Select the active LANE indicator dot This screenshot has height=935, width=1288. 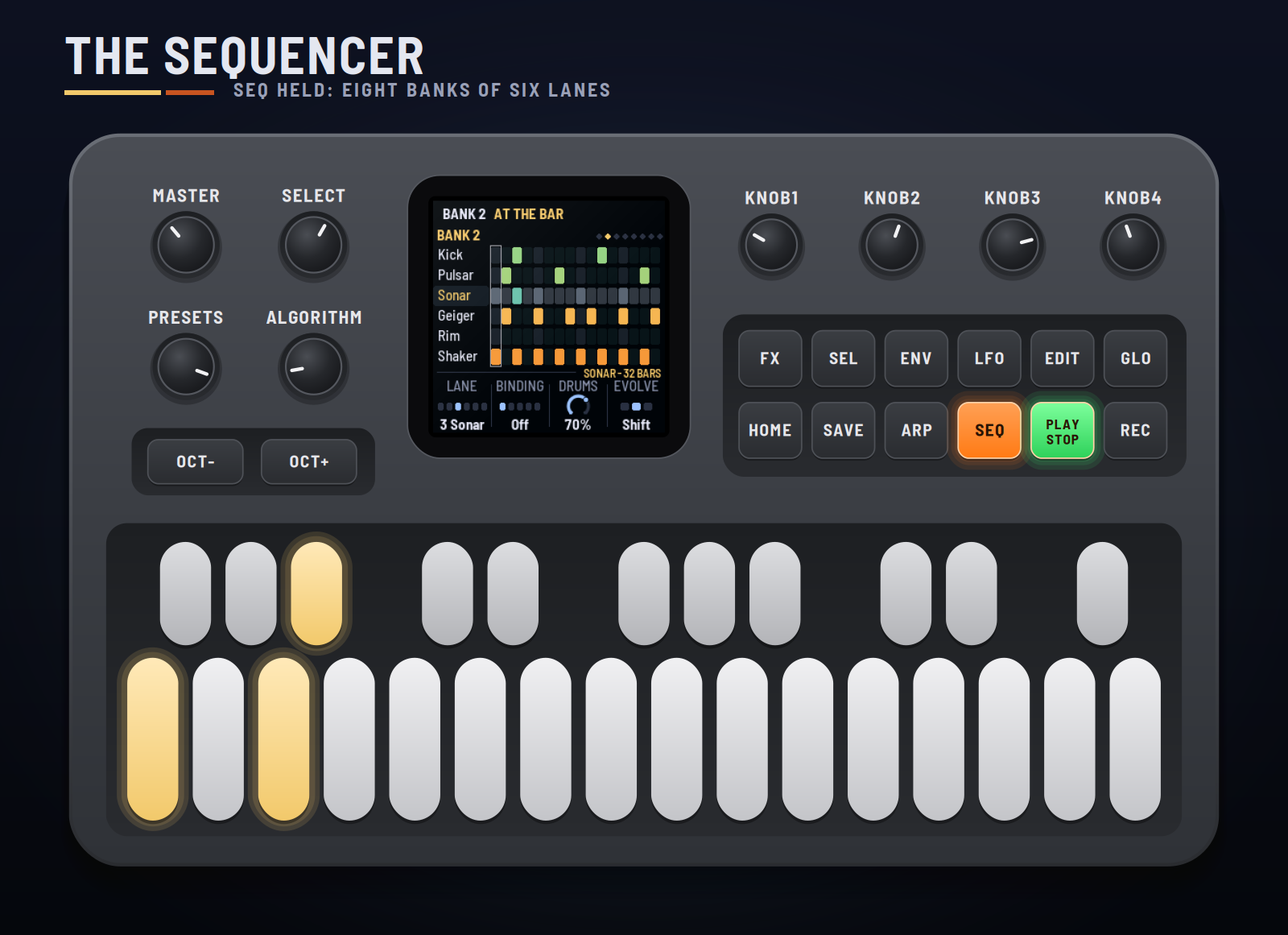coord(458,407)
